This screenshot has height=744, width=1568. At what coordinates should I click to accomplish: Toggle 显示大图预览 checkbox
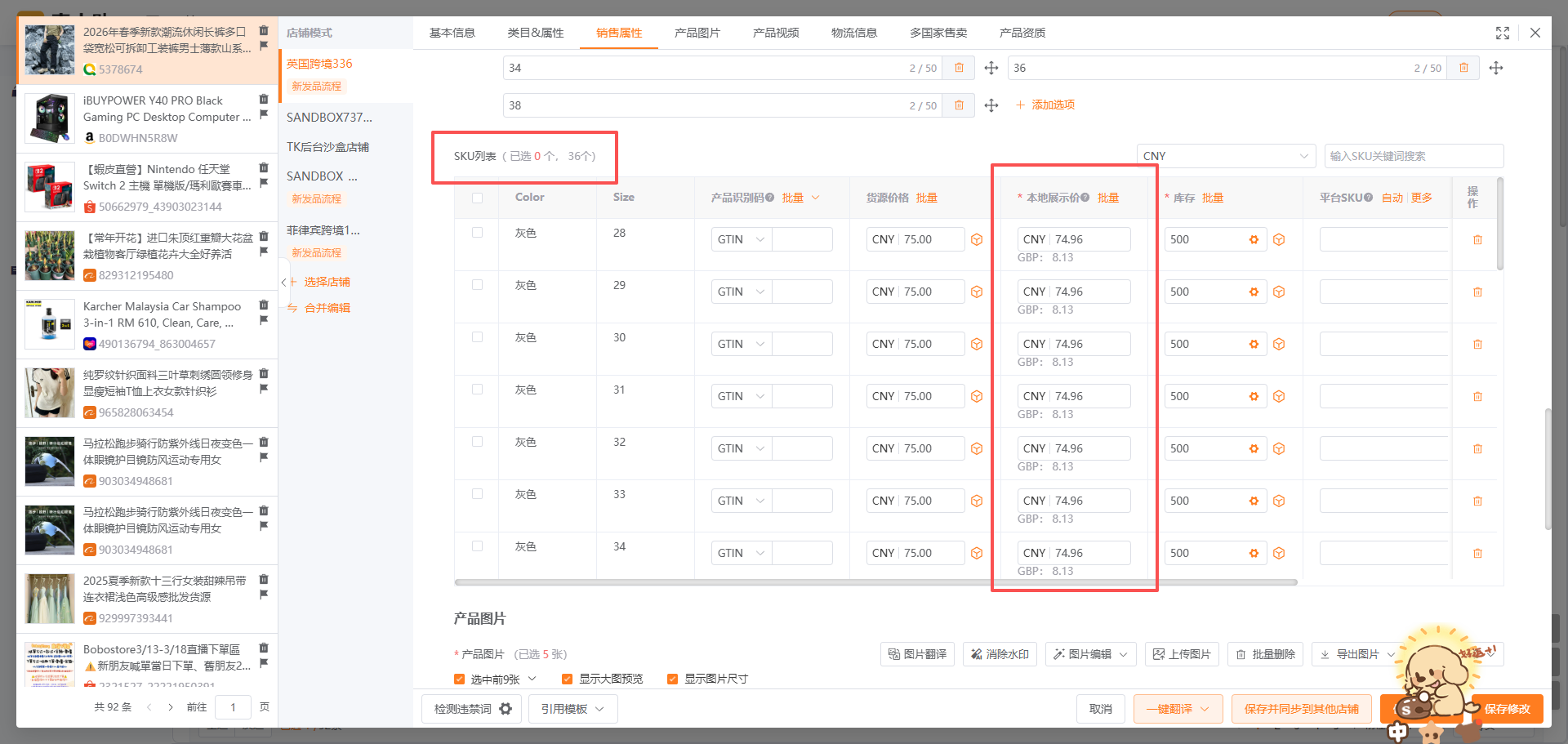[567, 679]
